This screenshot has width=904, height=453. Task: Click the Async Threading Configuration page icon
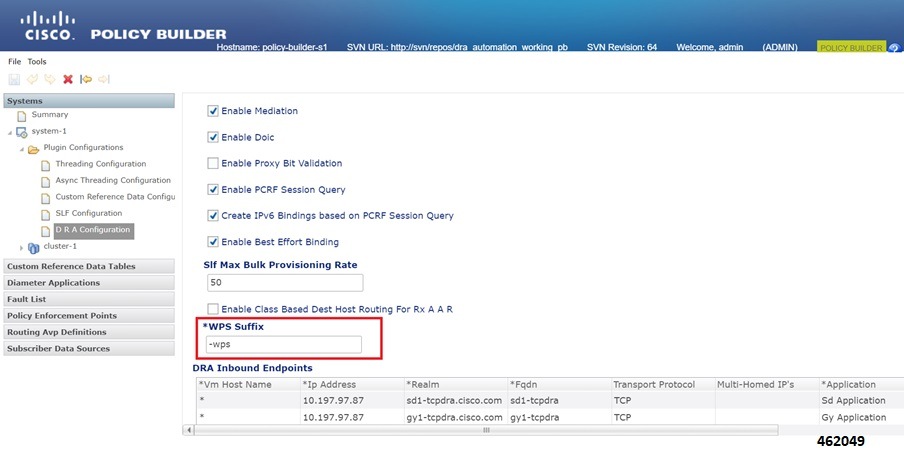tap(46, 182)
